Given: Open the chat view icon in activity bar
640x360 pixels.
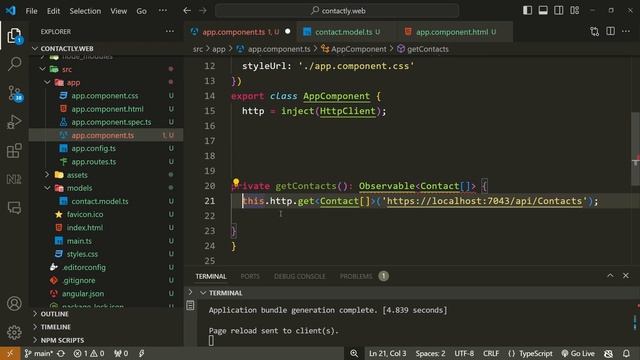Looking at the screenshot, I should [14, 208].
